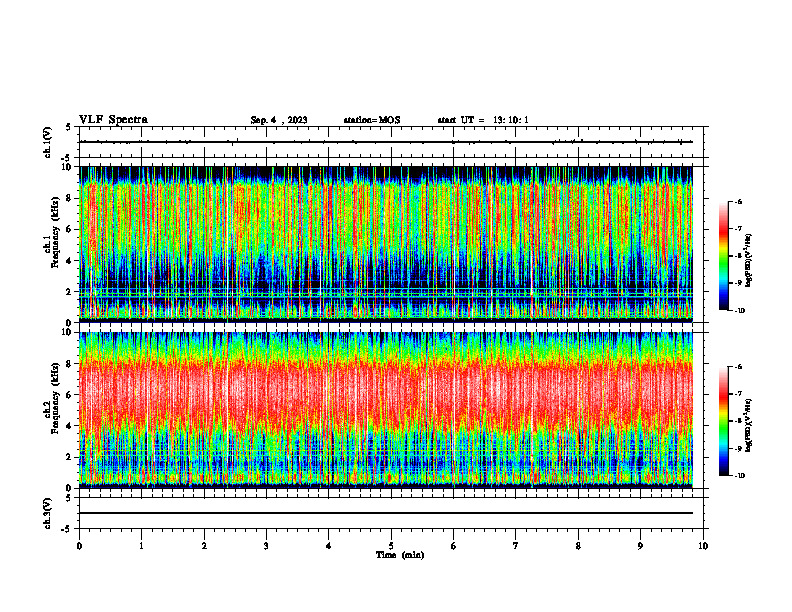Viewport: 792px width, 612px height.
Task: Click the ch.1 voltage waveform trace
Action: 386,142
